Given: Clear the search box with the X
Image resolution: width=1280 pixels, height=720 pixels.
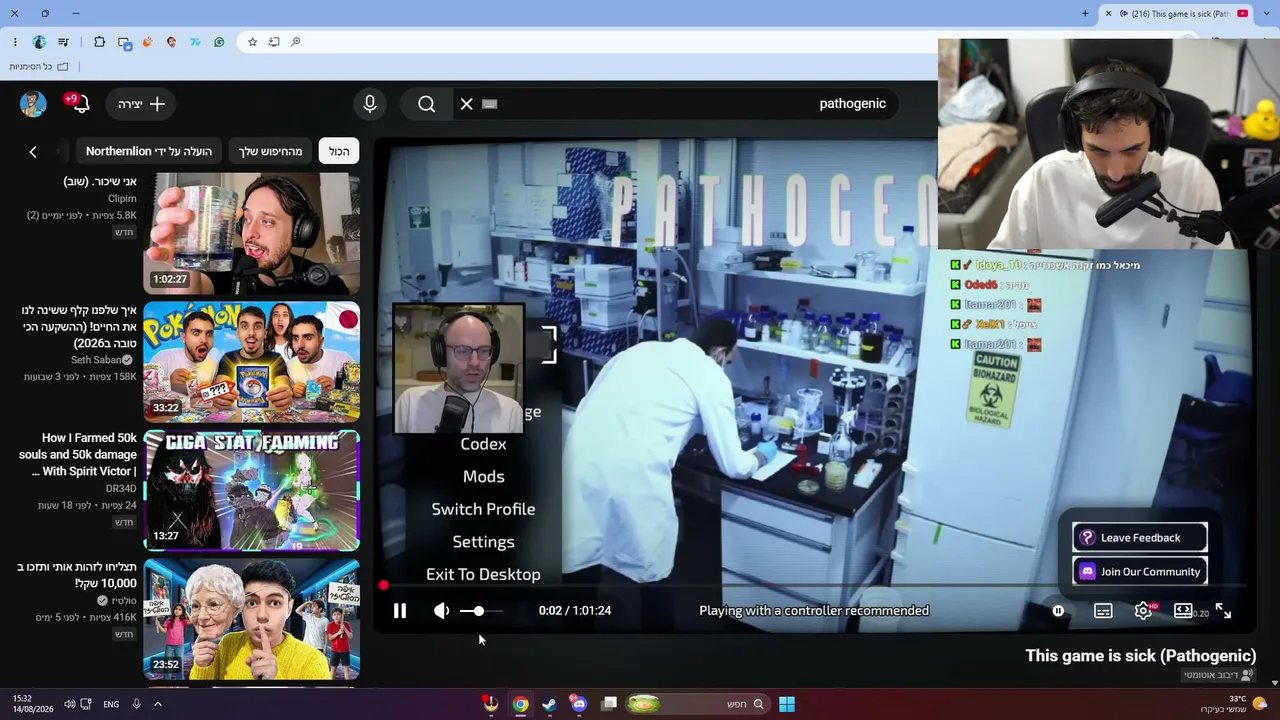Looking at the screenshot, I should click(x=466, y=104).
